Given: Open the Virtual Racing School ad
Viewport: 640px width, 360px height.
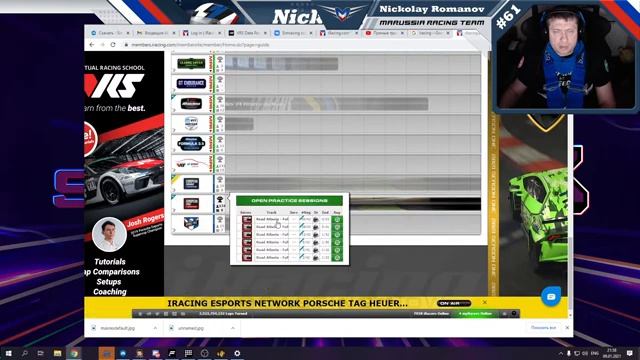Looking at the screenshot, I should 124,173.
